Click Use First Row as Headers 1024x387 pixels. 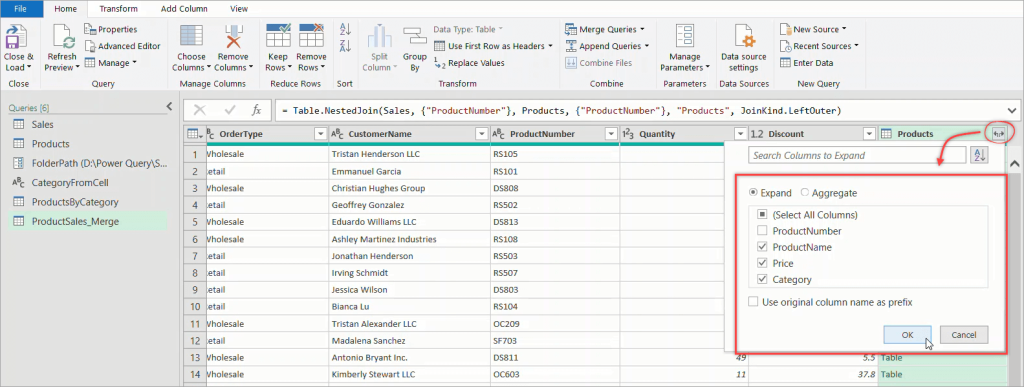coord(493,46)
